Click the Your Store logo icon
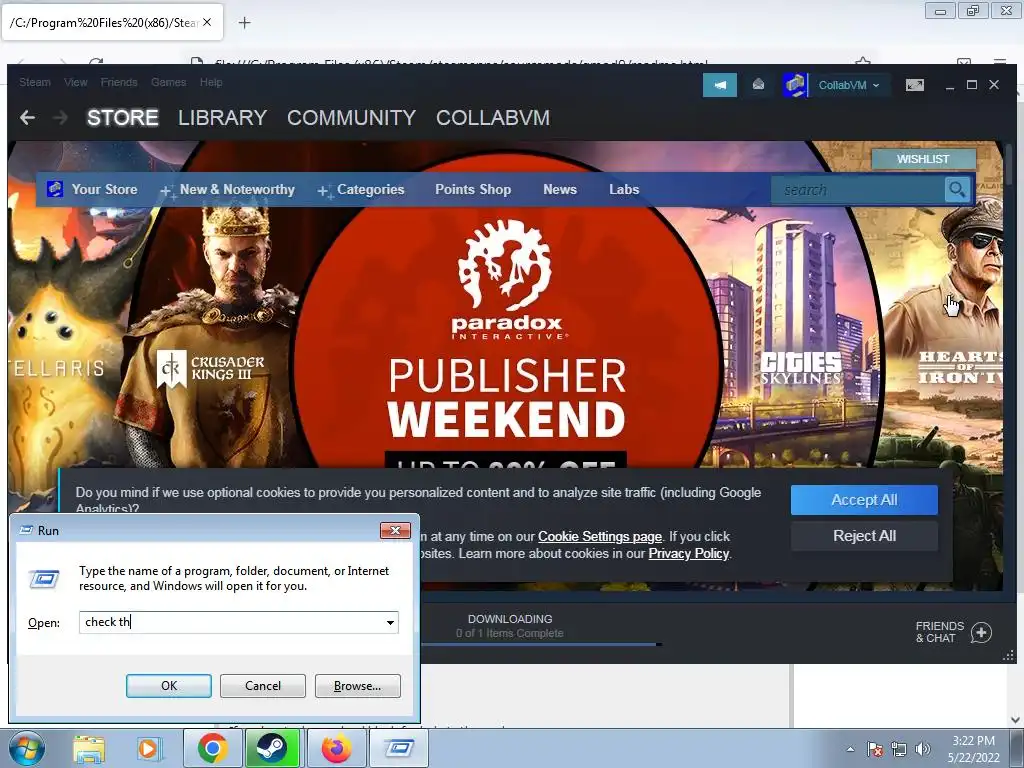Screen dimensions: 1024x768 click(x=56, y=189)
